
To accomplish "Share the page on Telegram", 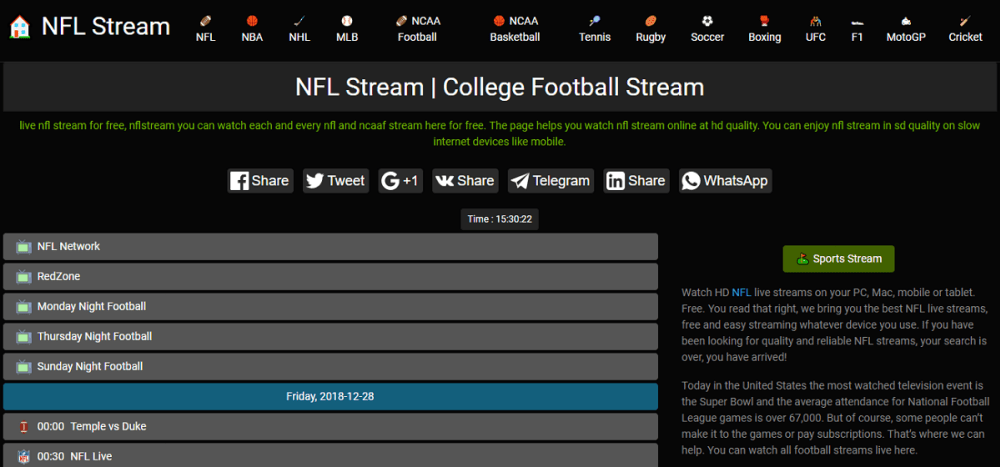I will [x=550, y=181].
